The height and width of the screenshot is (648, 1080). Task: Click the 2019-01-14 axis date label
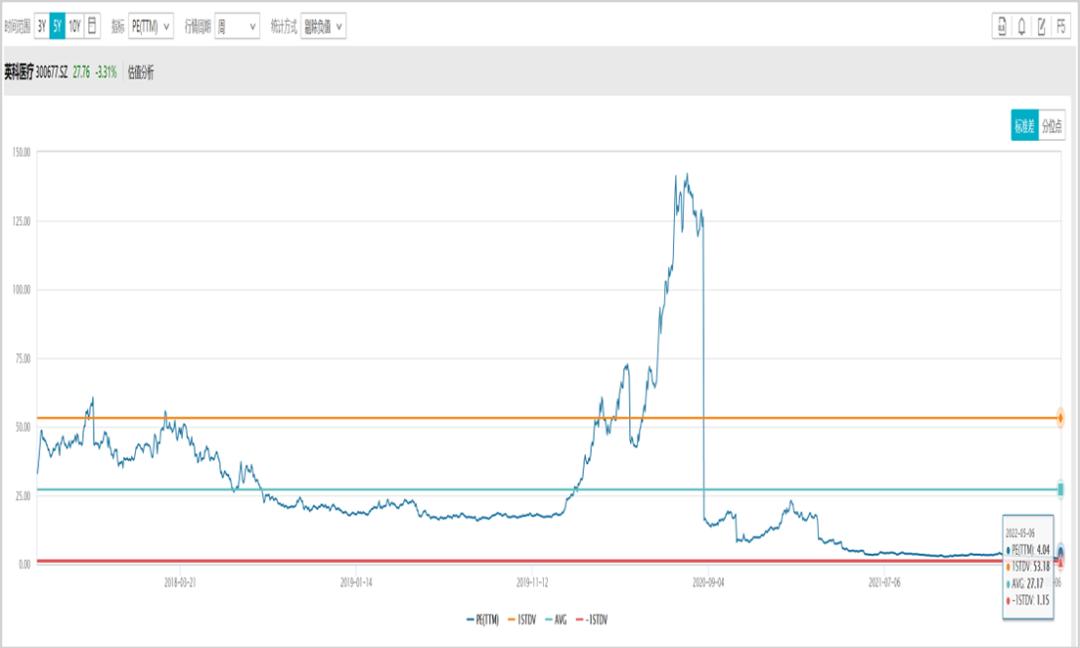point(356,583)
